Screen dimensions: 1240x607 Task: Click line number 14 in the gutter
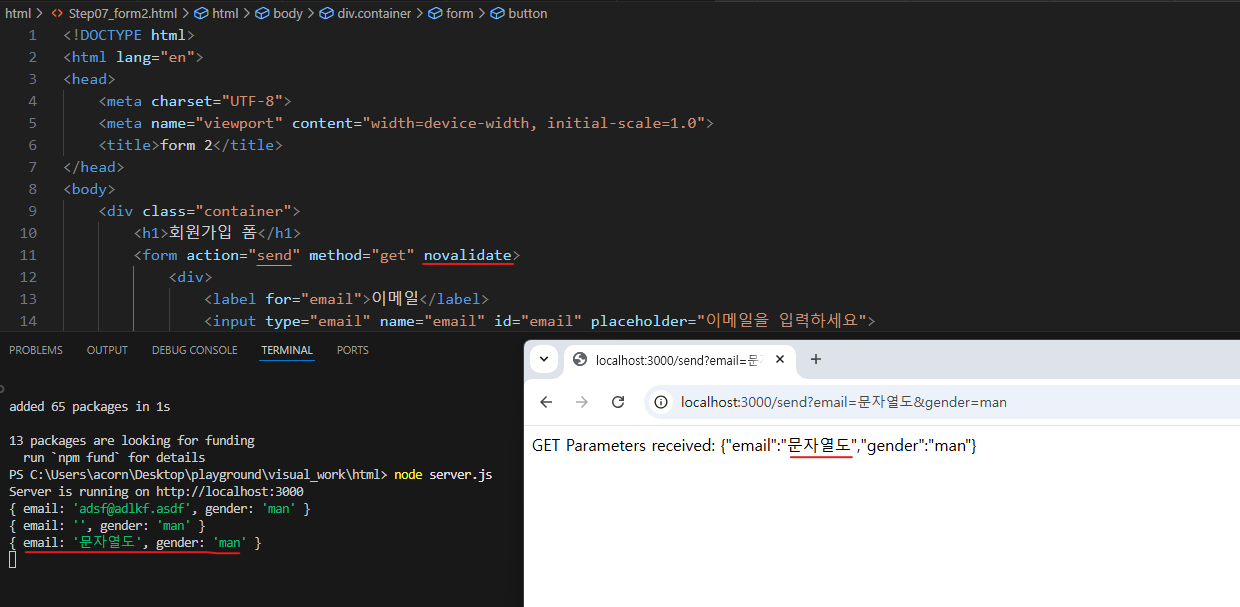coord(28,321)
